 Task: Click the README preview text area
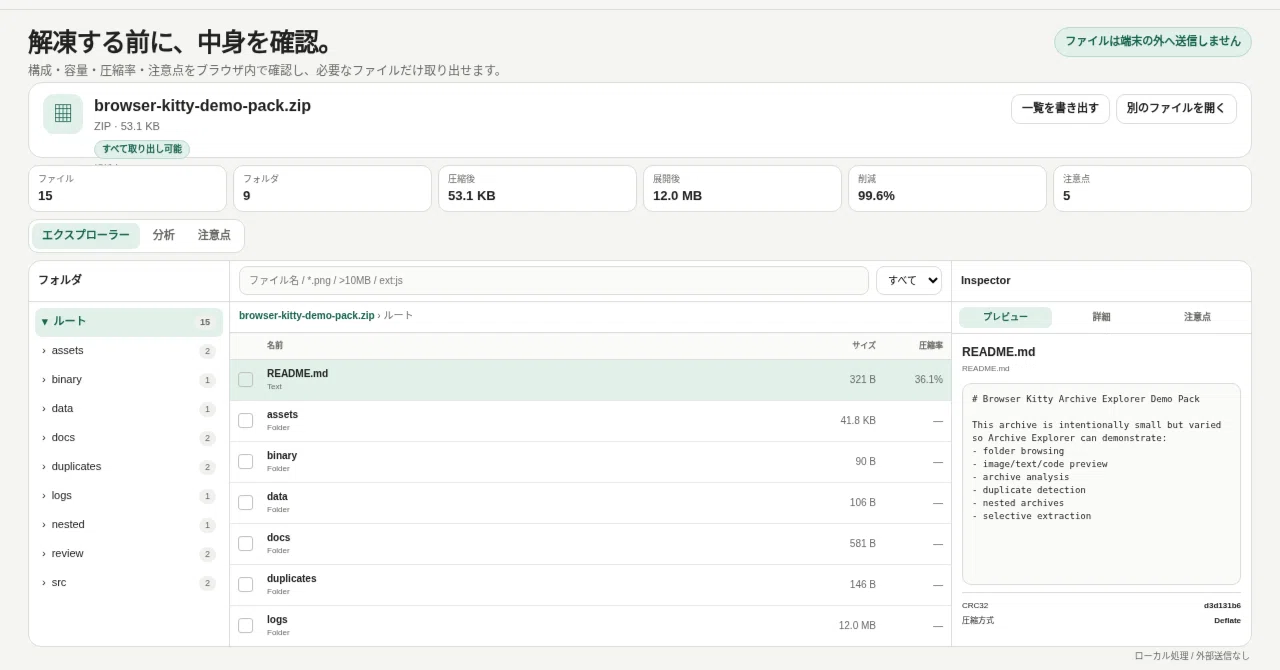tap(1101, 484)
